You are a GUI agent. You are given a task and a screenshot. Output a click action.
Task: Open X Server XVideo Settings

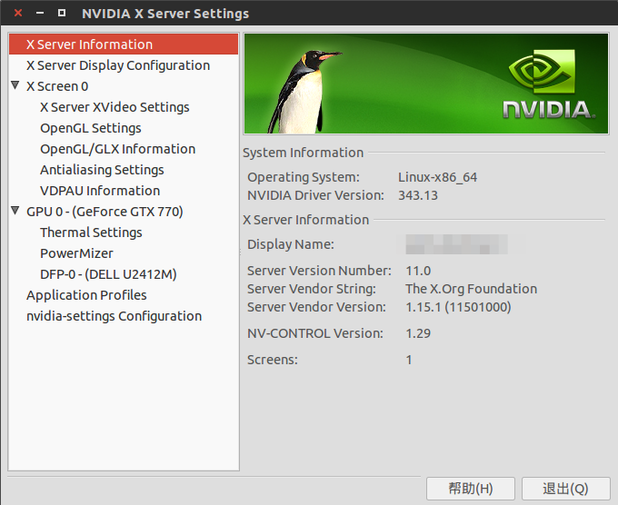(x=114, y=108)
